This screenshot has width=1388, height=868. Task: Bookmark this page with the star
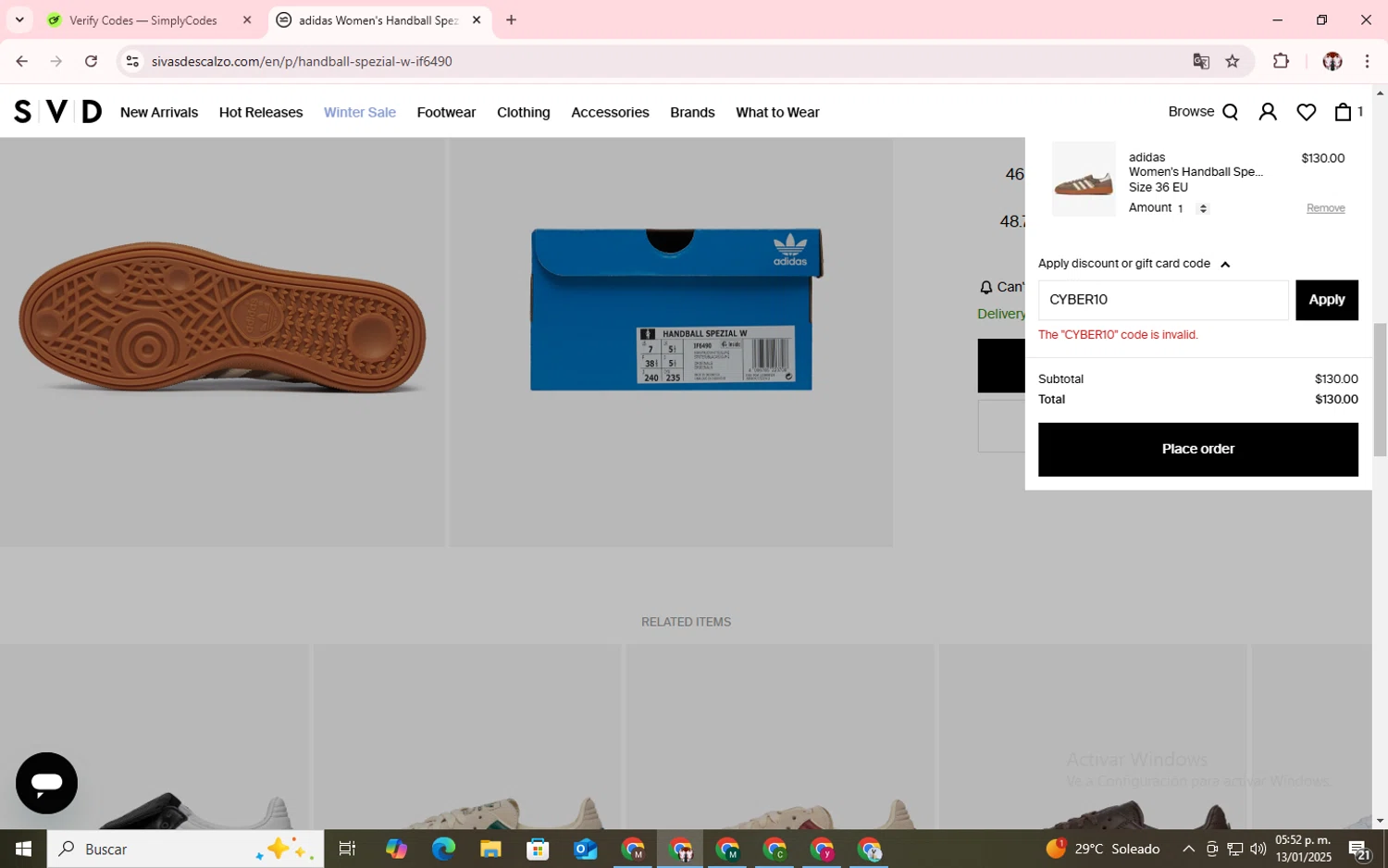tap(1233, 61)
